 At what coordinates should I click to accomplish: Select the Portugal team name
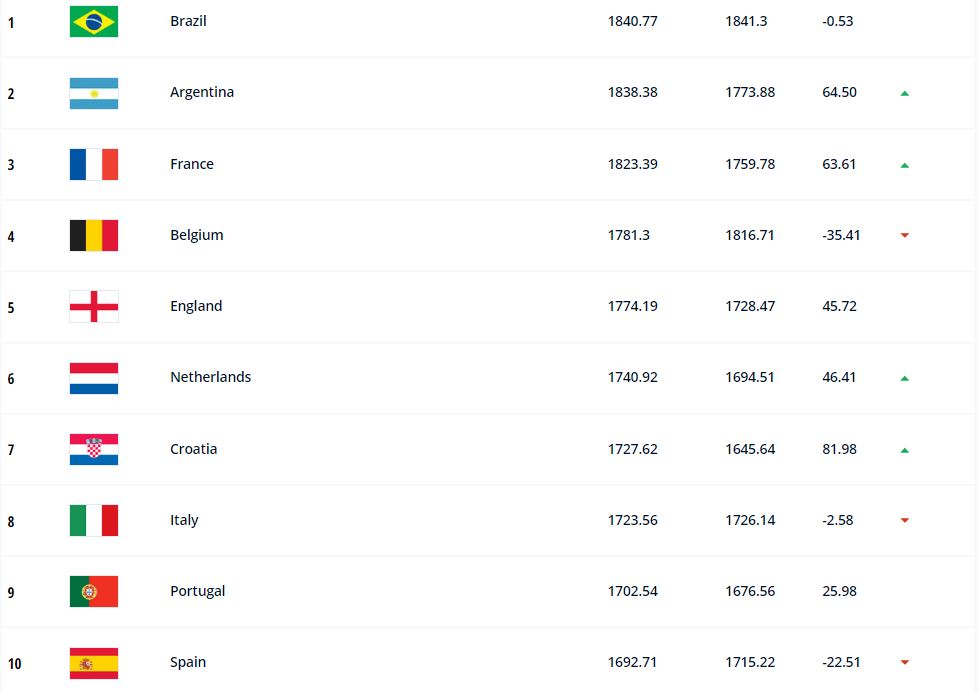(x=197, y=591)
